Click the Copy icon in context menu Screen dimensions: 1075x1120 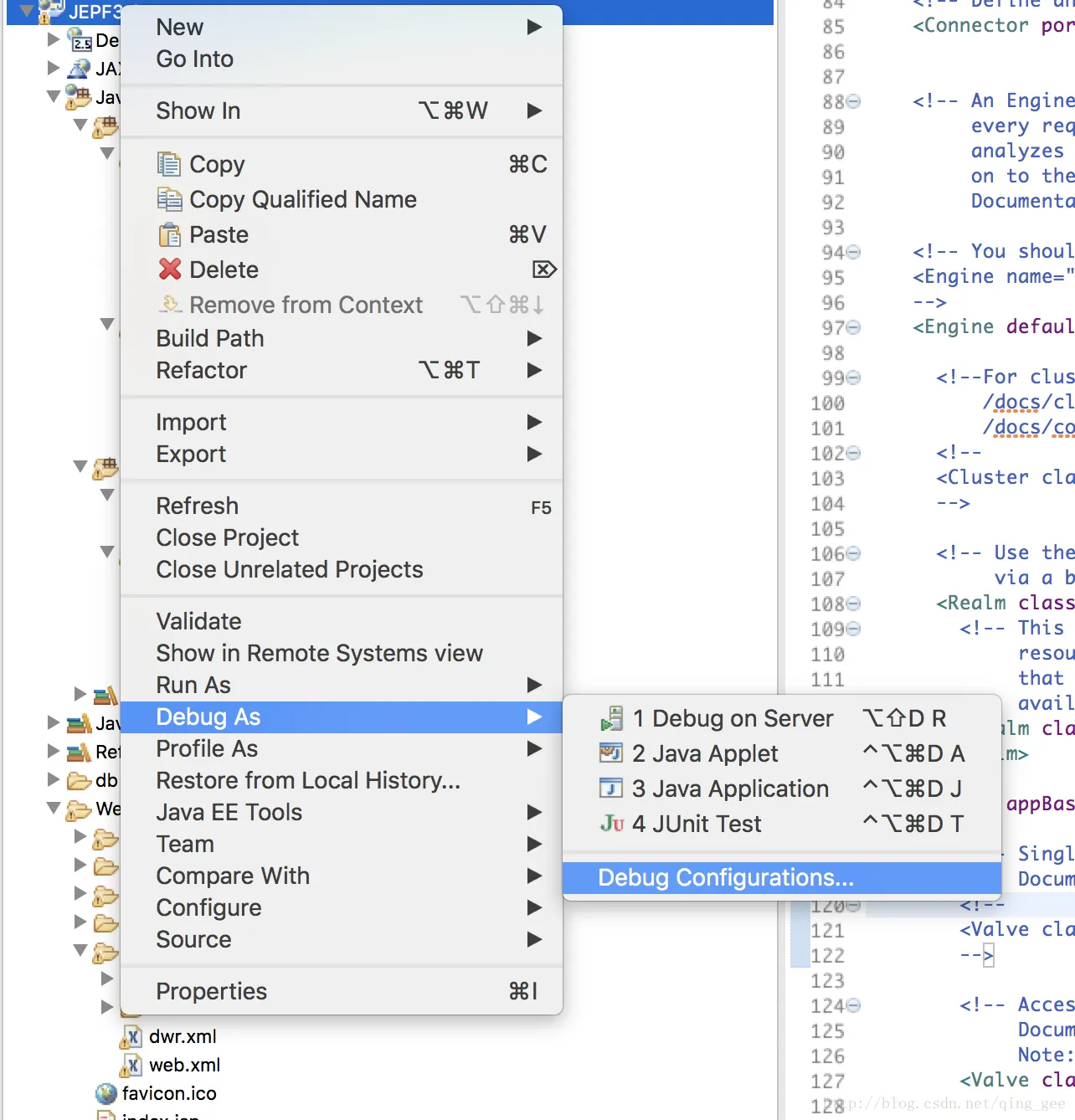pyautogui.click(x=169, y=164)
